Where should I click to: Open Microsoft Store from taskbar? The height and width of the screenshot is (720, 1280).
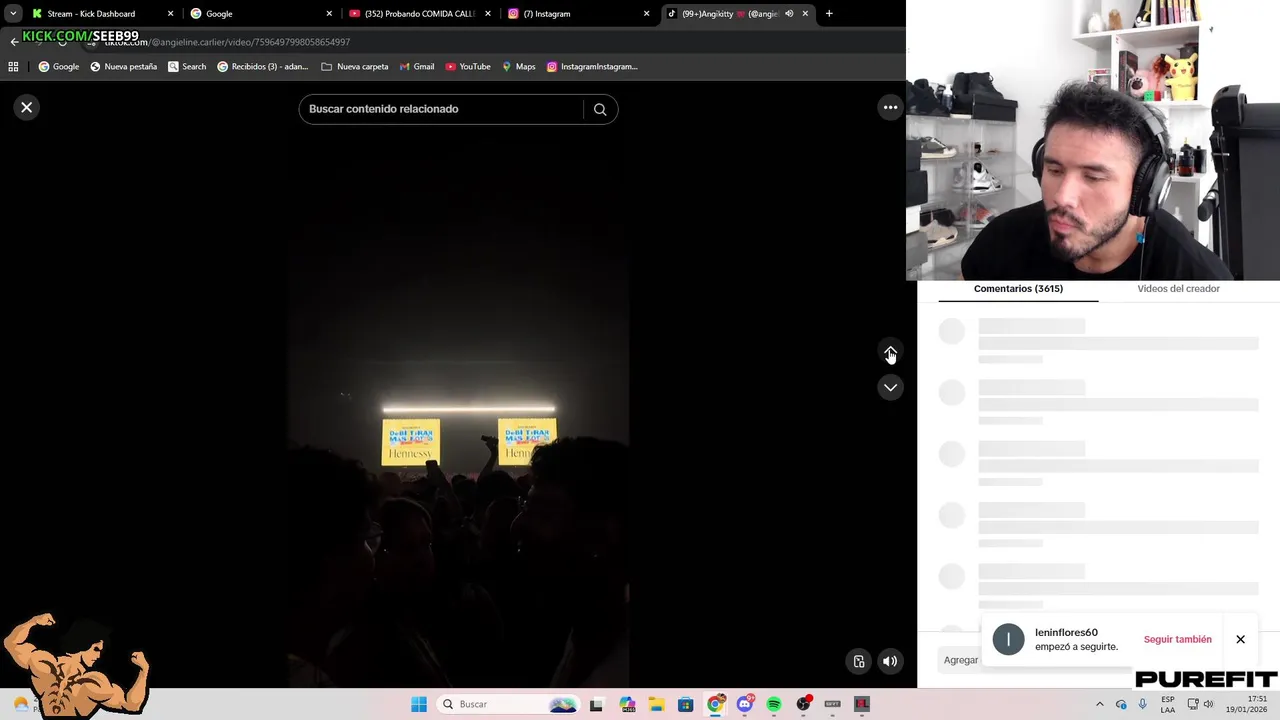tap(685, 704)
